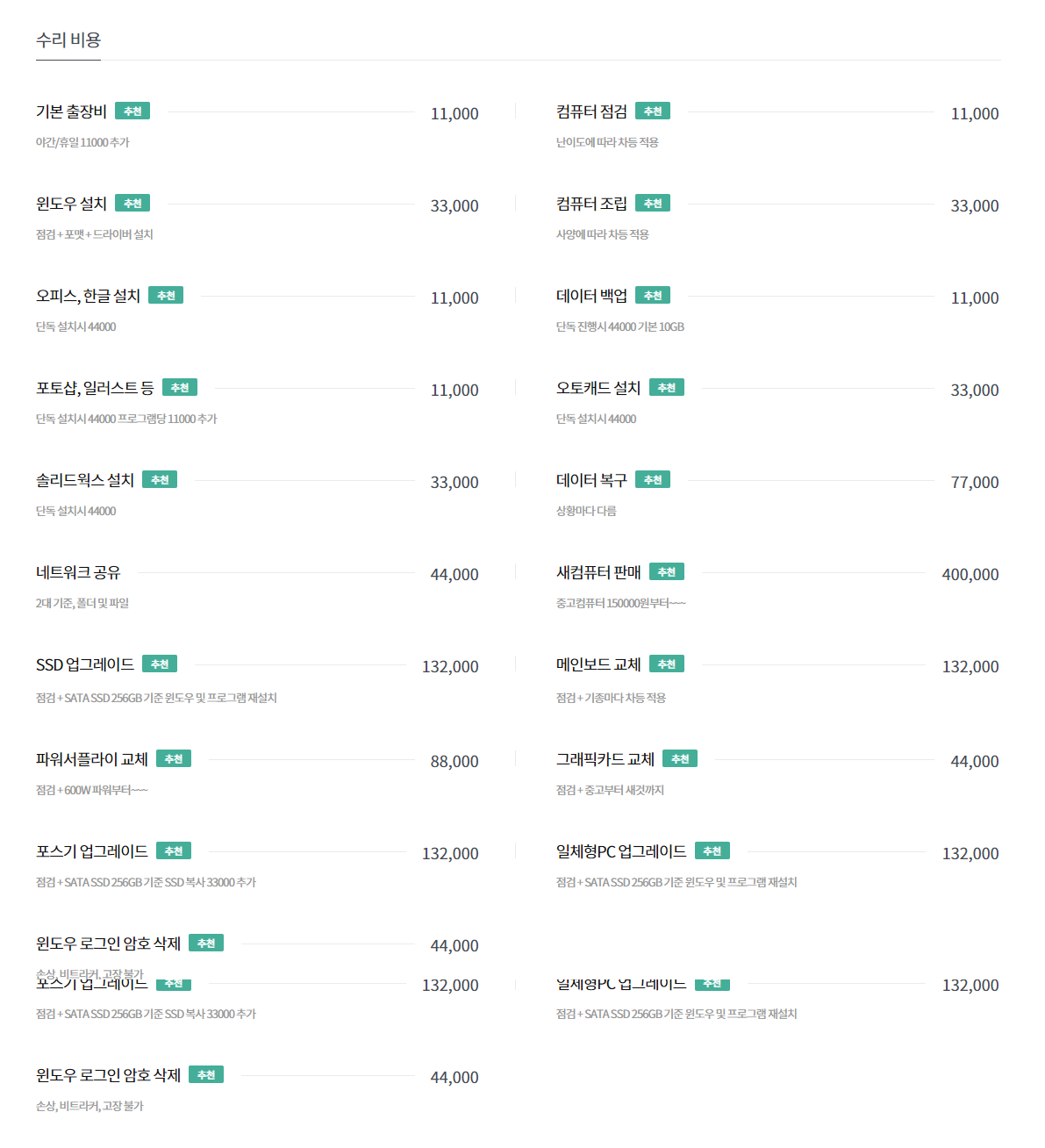The height and width of the screenshot is (1148, 1045).
Task: Select the 포토샵, 일러스트 등 title
Action: [95, 389]
